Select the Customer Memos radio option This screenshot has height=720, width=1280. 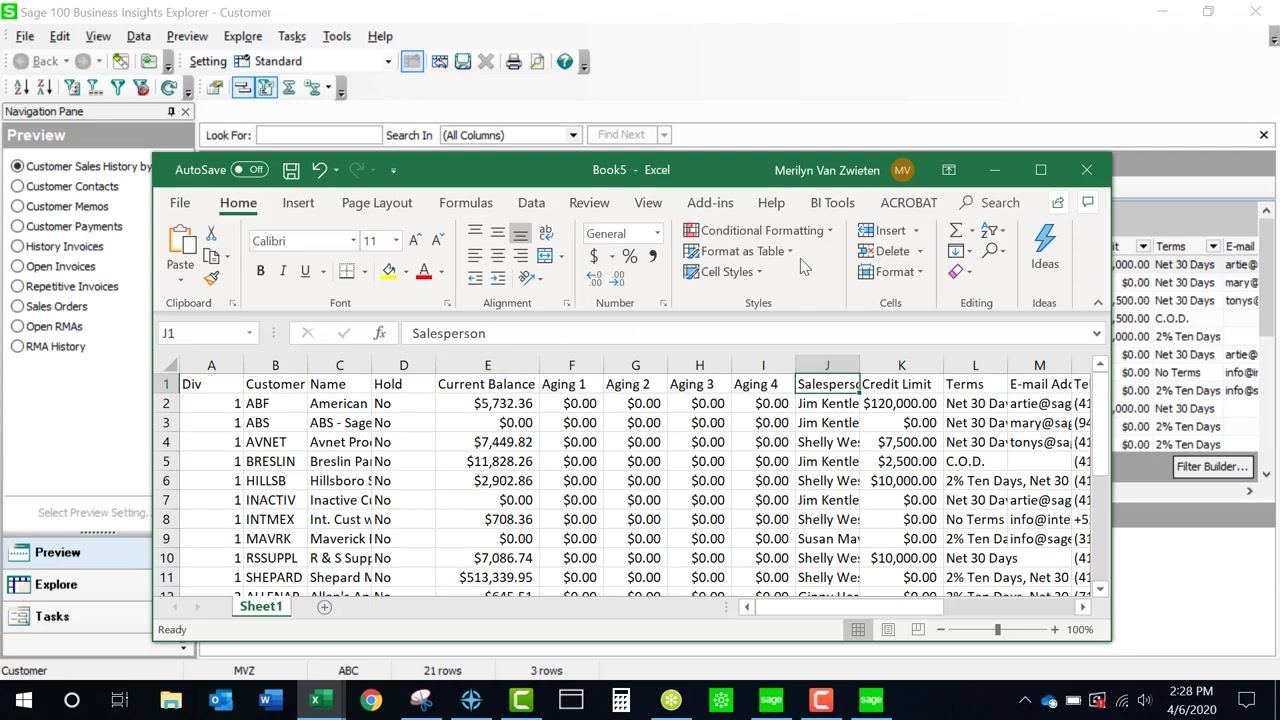pyautogui.click(x=18, y=206)
